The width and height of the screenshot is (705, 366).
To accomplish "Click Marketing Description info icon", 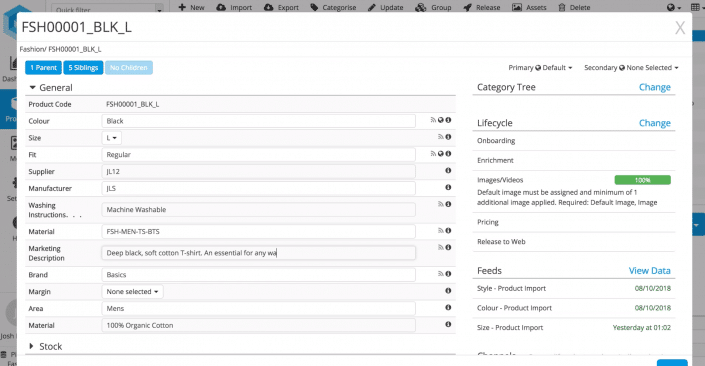I will point(448,247).
